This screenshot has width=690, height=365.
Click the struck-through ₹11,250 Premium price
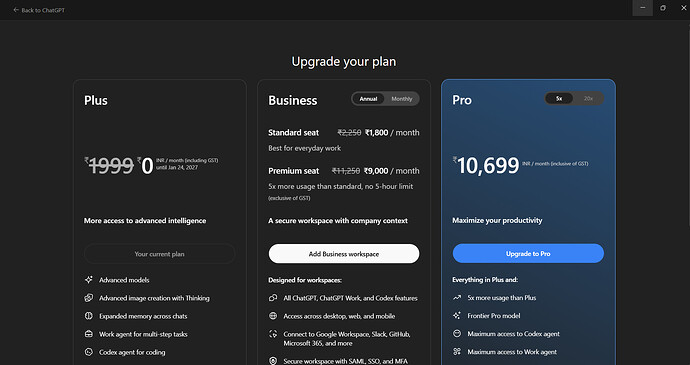pos(346,171)
